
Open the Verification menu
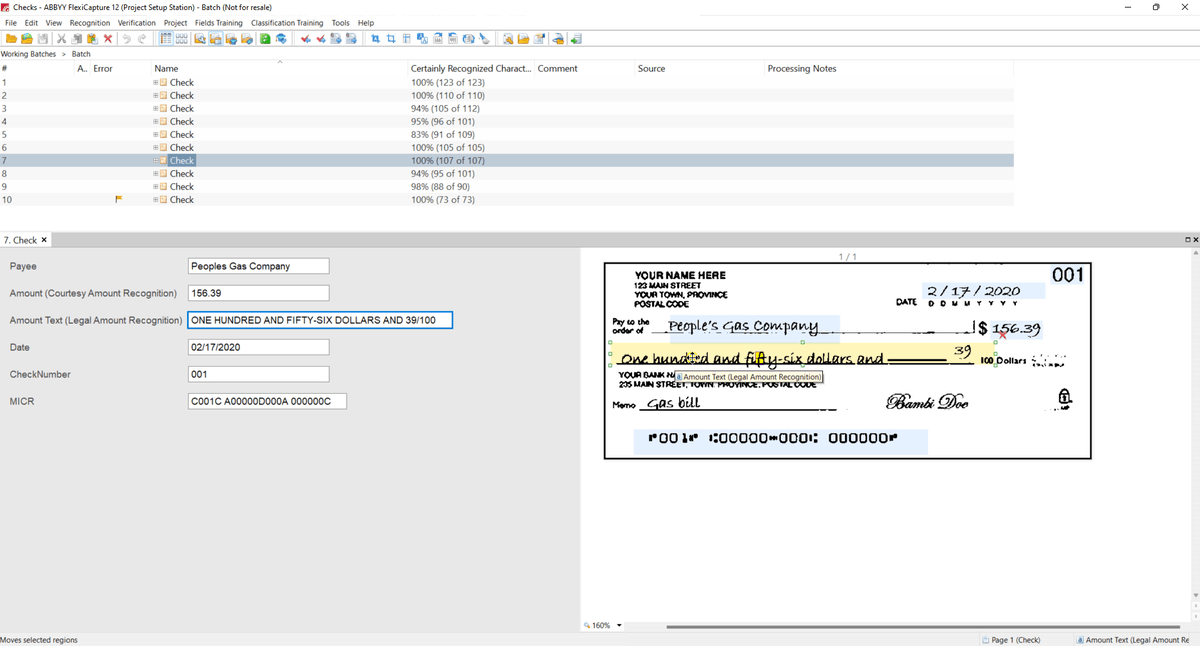click(x=137, y=23)
